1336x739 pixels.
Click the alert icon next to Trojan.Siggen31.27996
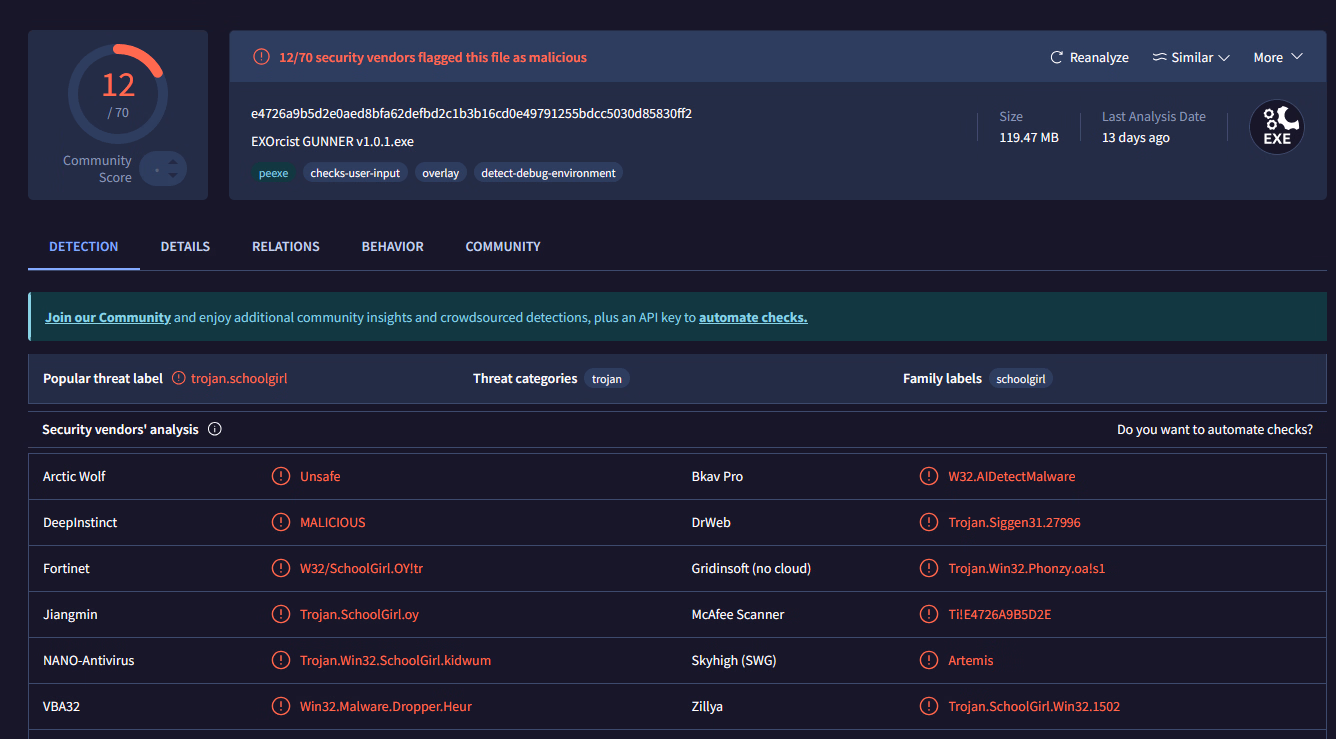(x=929, y=522)
